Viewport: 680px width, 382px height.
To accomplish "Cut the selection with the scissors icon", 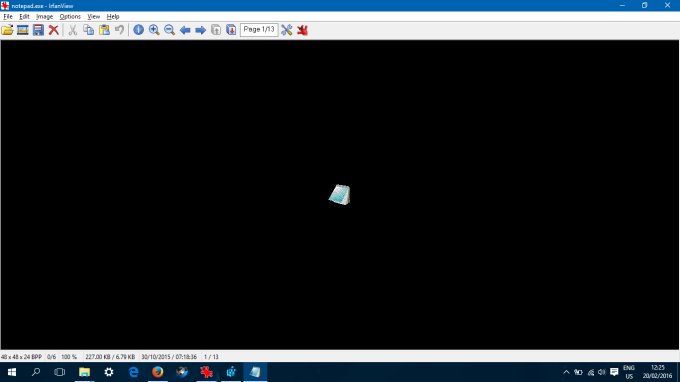I will coord(73,30).
